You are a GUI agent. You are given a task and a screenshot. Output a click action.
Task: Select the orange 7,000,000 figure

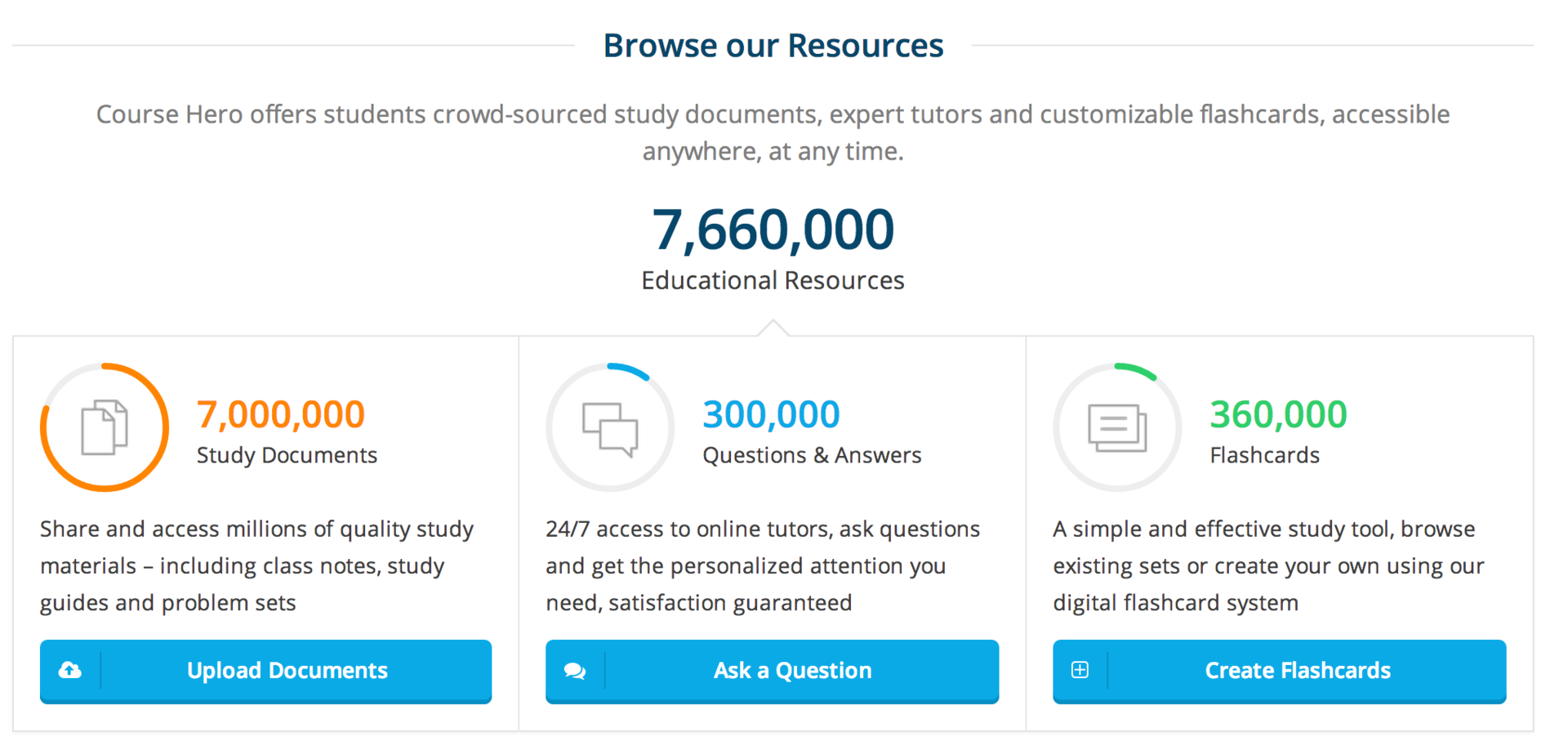[x=280, y=414]
